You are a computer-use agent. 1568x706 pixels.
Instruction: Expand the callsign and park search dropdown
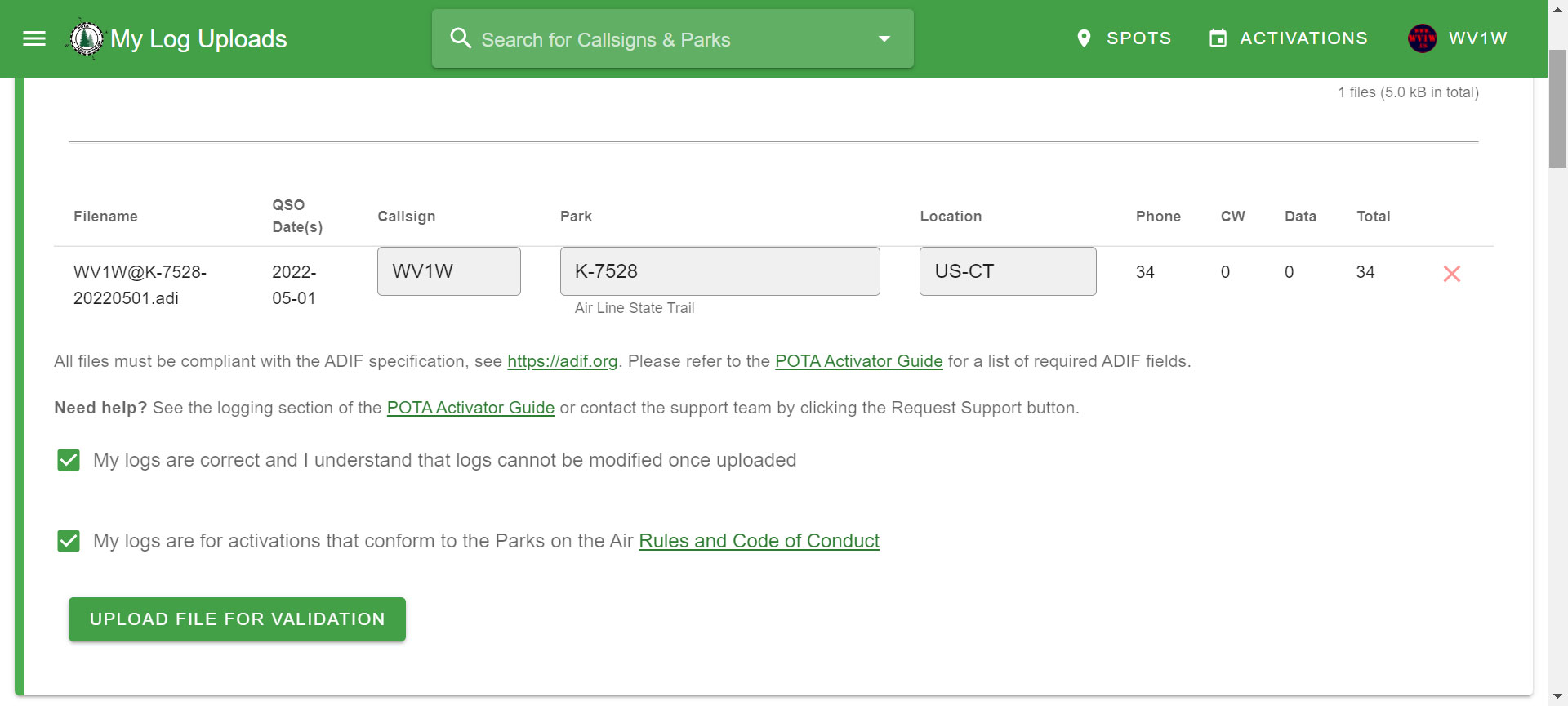[x=884, y=38]
